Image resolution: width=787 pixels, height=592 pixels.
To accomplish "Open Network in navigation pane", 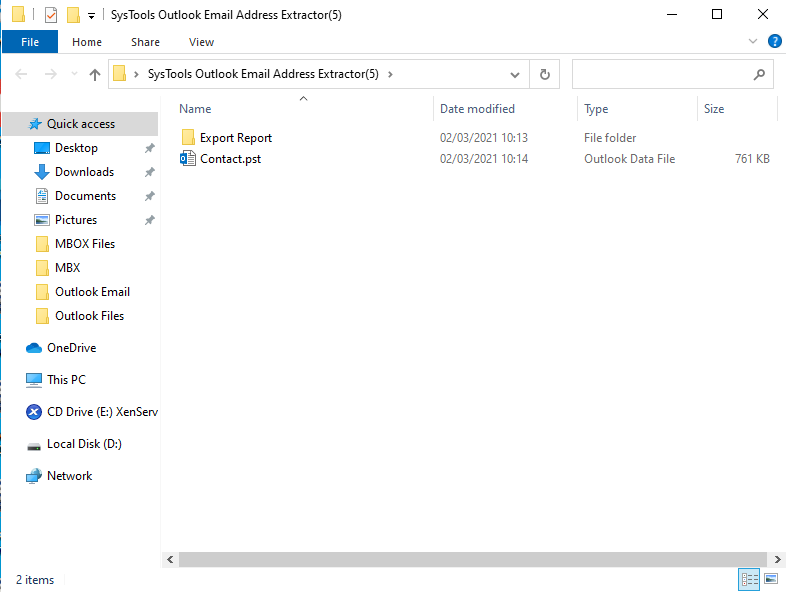I will [x=69, y=476].
